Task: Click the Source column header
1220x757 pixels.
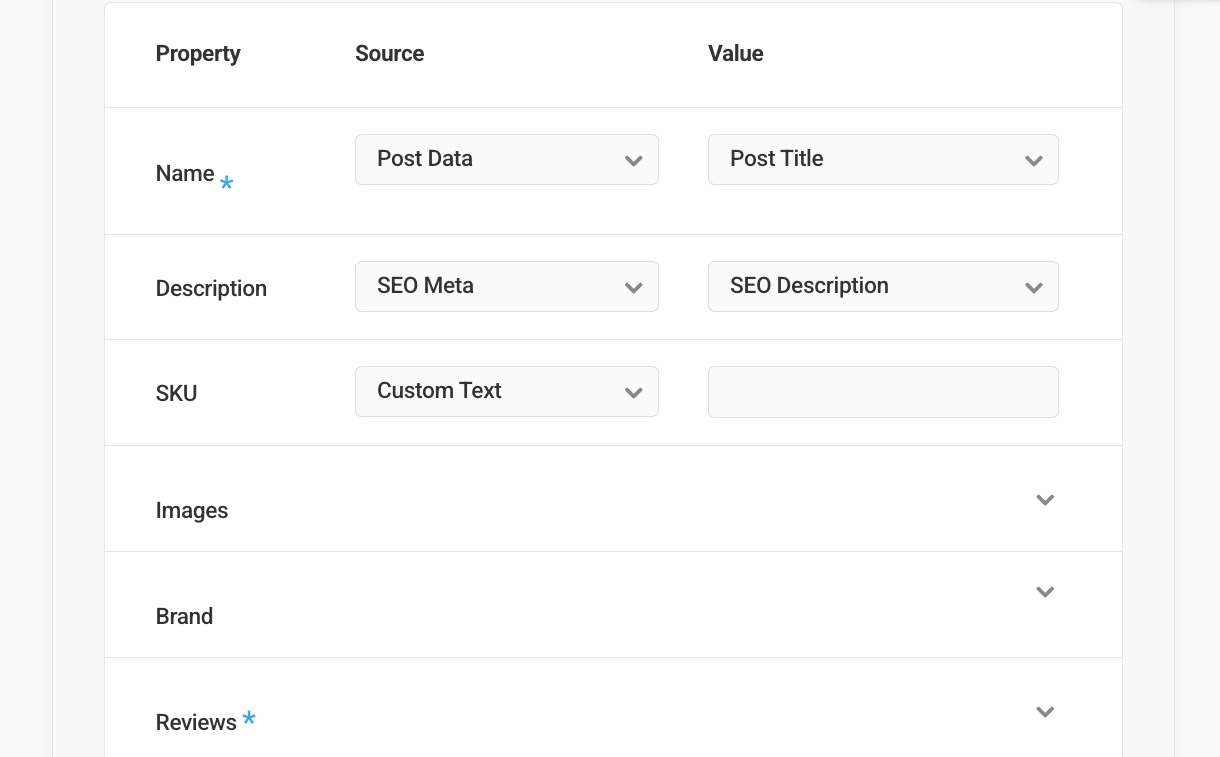Action: coord(389,54)
